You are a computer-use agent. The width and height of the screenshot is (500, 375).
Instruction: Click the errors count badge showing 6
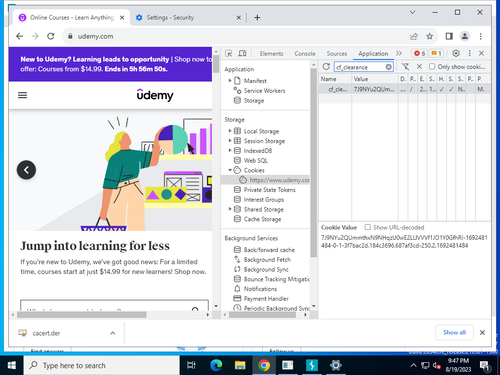click(420, 53)
